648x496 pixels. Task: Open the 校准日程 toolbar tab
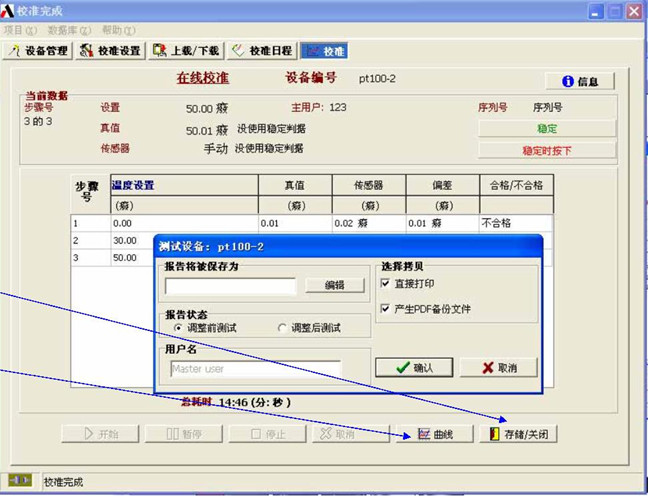pos(262,51)
